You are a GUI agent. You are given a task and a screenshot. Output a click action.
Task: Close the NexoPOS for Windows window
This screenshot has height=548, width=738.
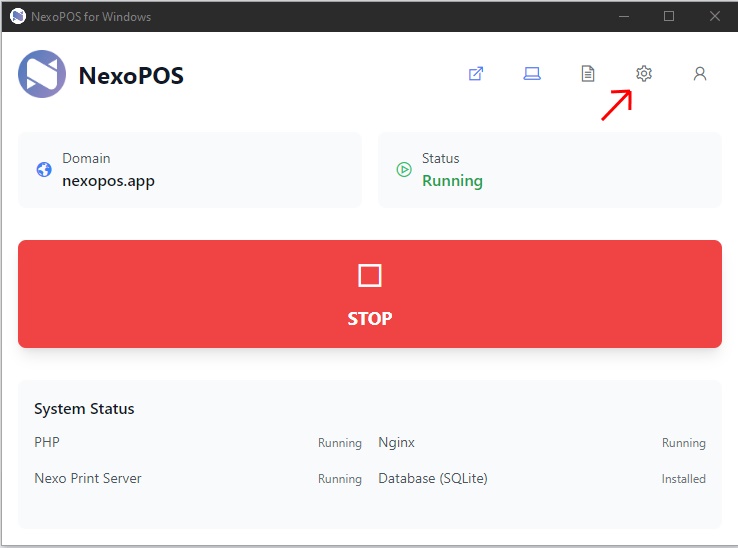click(x=714, y=16)
